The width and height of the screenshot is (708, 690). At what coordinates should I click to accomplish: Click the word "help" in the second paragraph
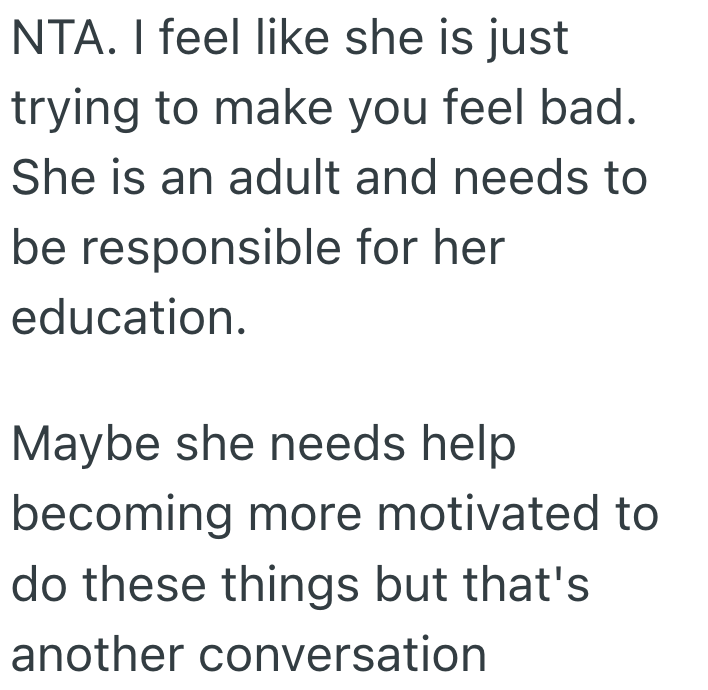tap(465, 447)
